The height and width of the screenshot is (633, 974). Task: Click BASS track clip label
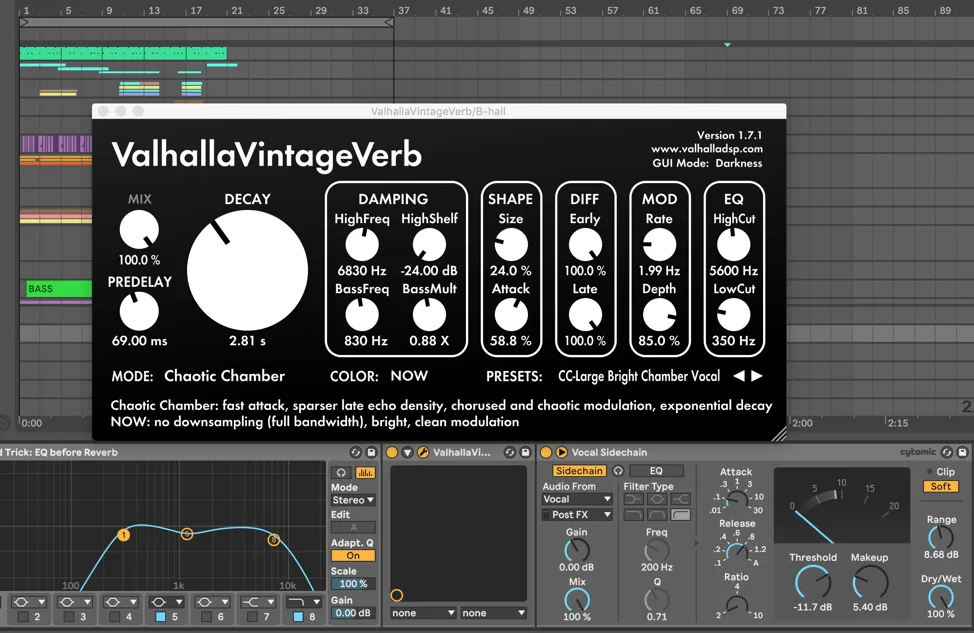[40, 289]
